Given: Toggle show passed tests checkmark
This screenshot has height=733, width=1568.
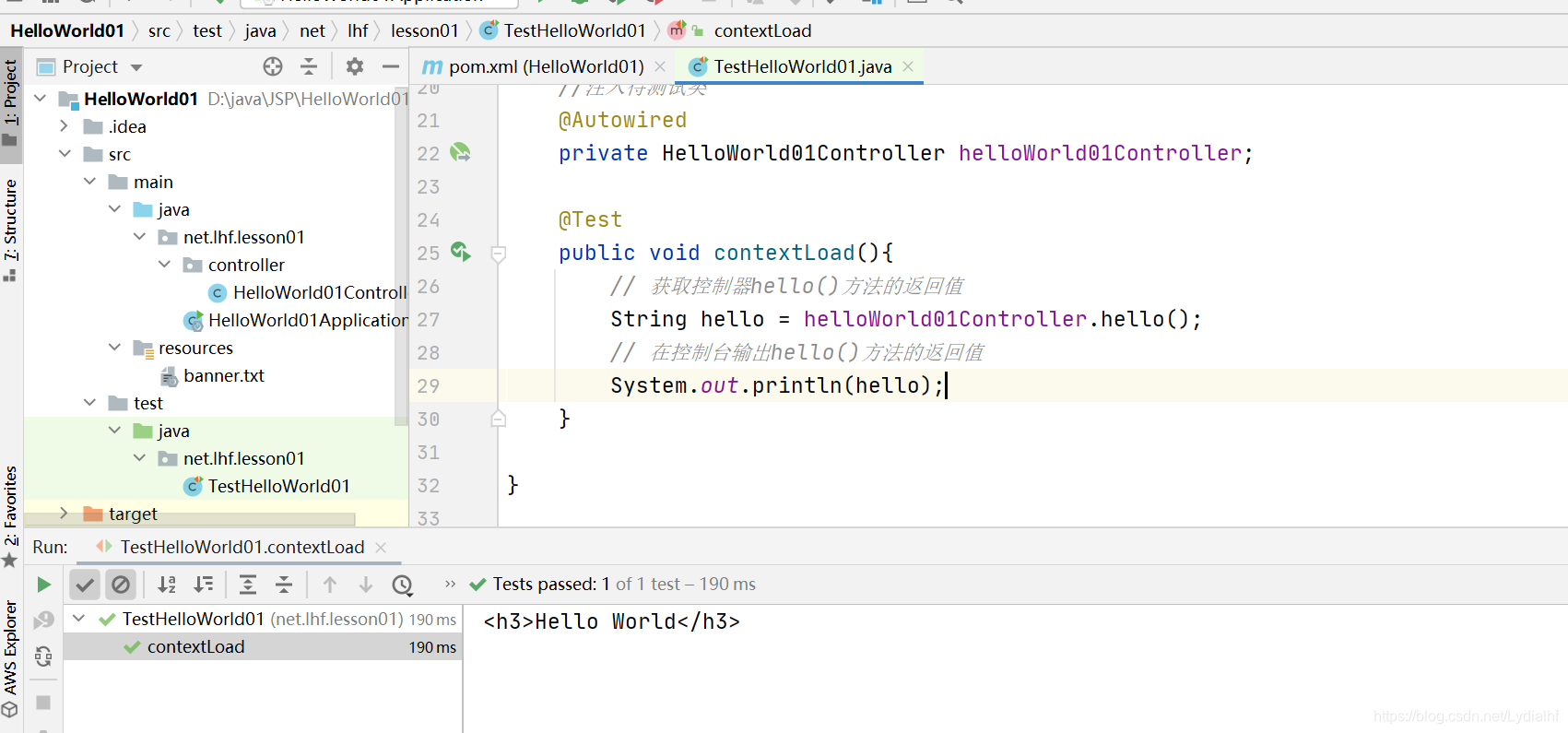Looking at the screenshot, I should [x=85, y=585].
